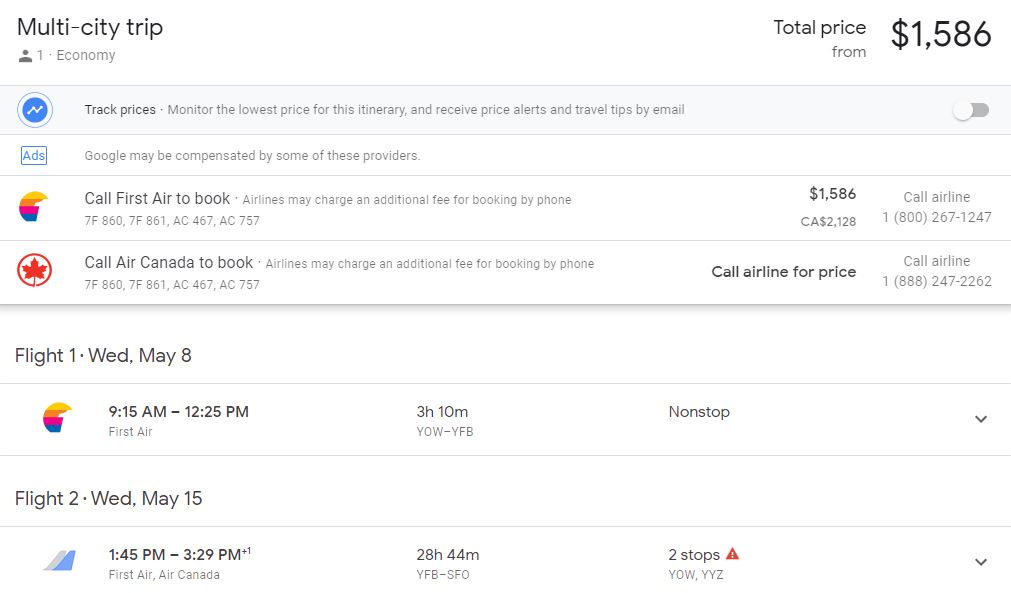This screenshot has height=593, width=1011.
Task: Click the multi-airline logo on Flight 2
Action: tap(59, 561)
